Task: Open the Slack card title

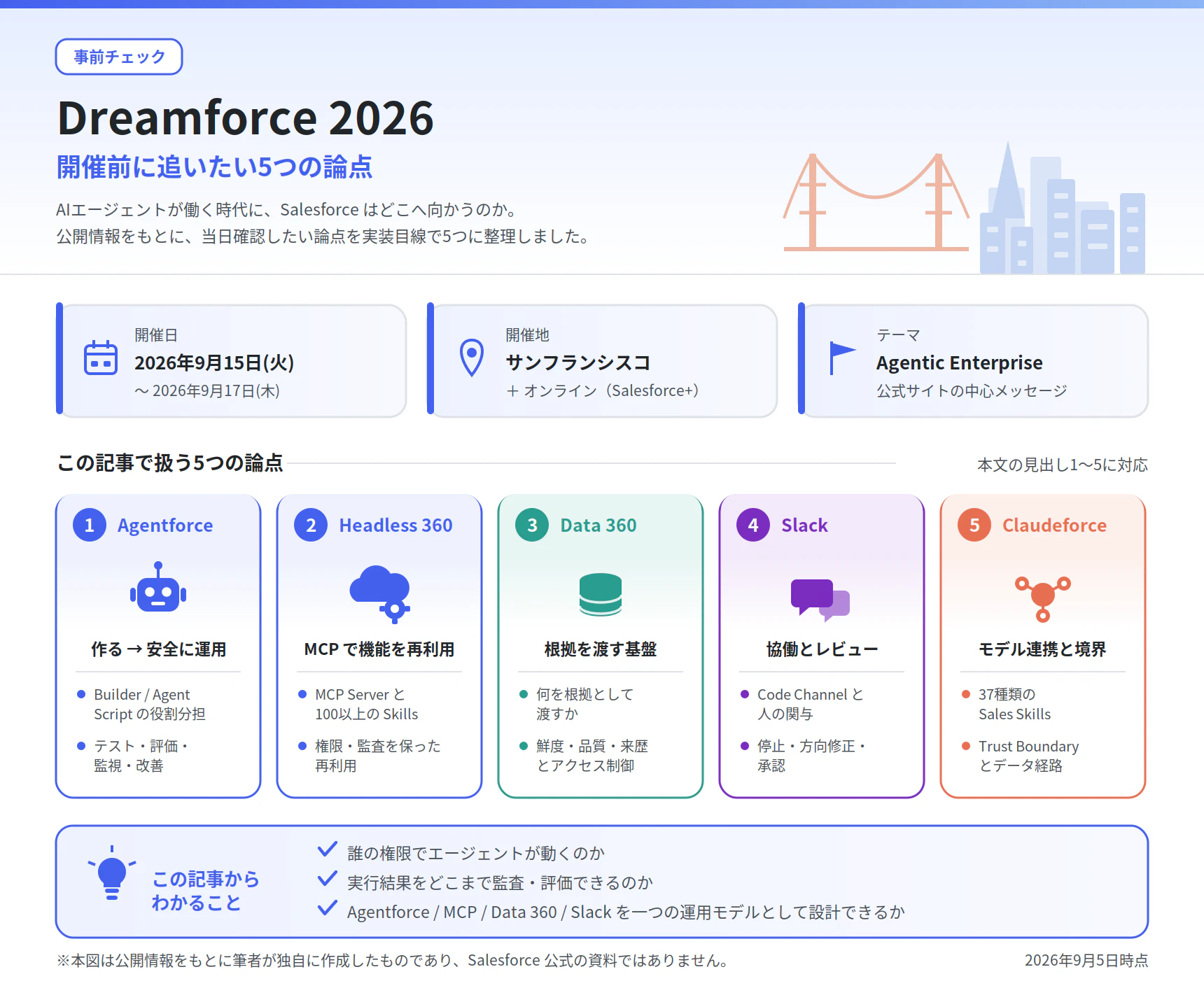Action: 805,525
